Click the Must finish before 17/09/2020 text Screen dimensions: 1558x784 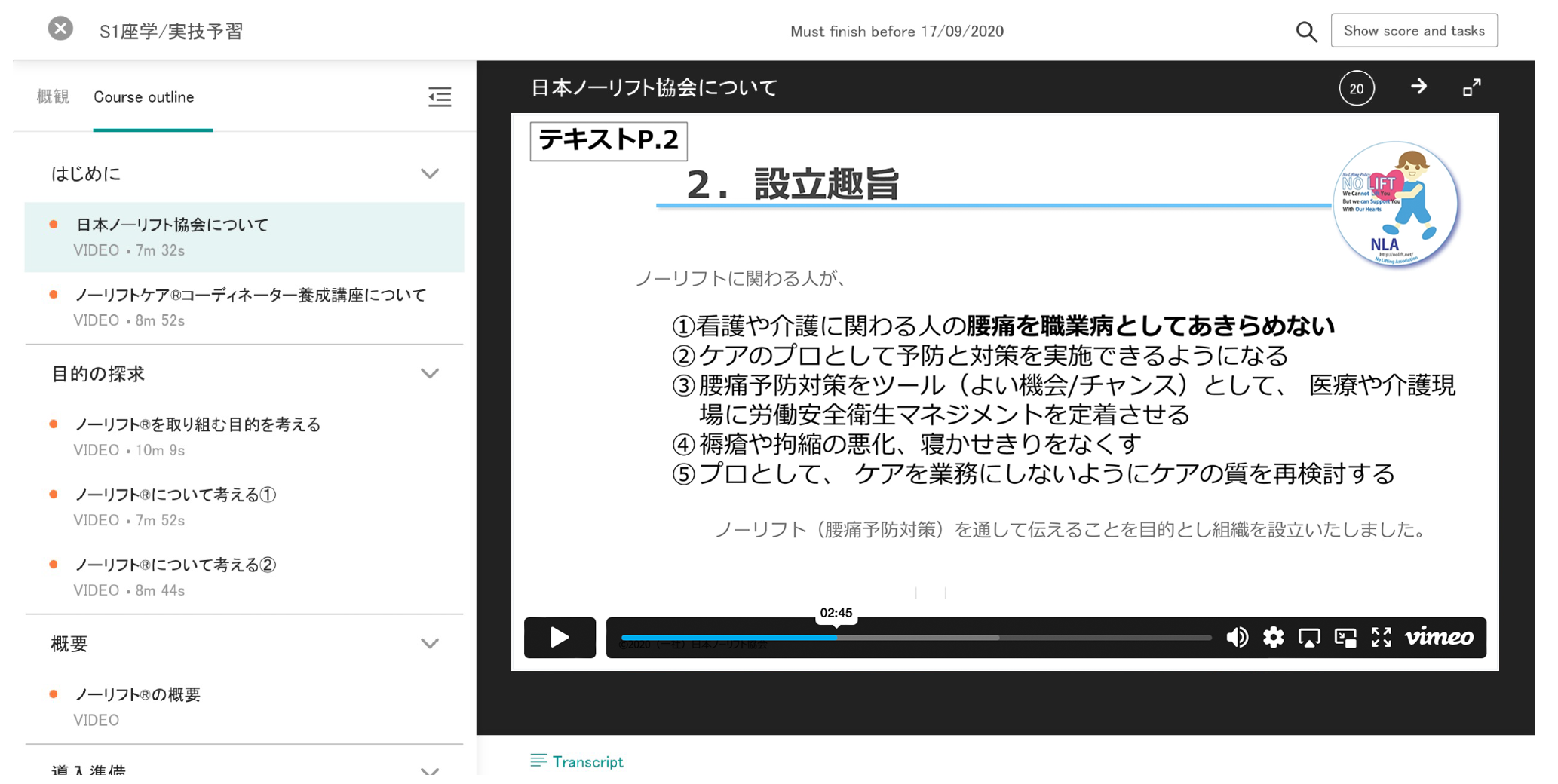click(x=897, y=32)
